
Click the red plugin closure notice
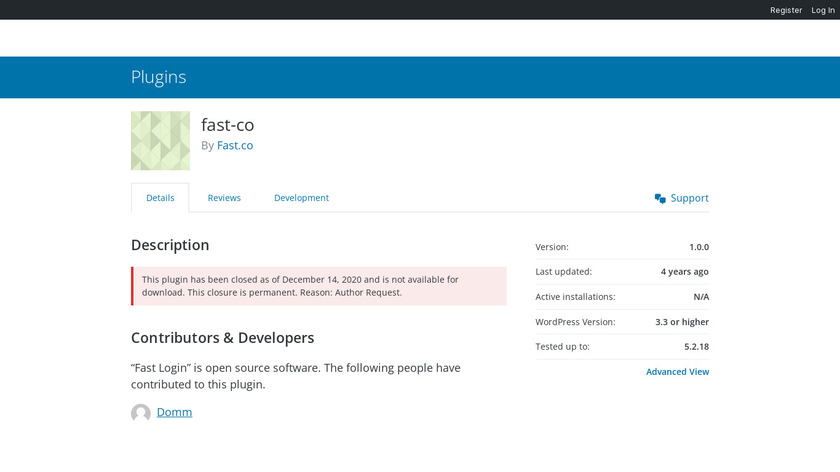pyautogui.click(x=319, y=286)
